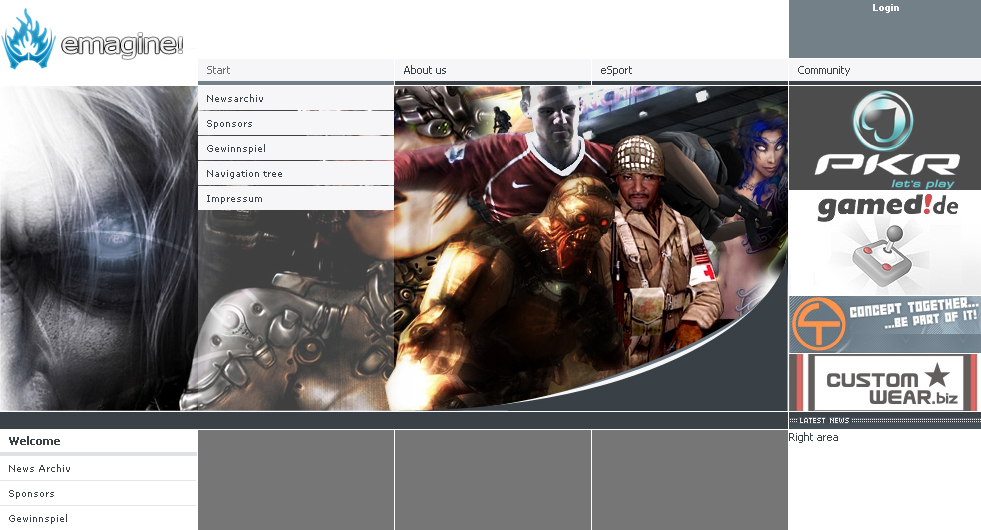Click the Welcome heading
This screenshot has width=981, height=530.
pos(34,441)
